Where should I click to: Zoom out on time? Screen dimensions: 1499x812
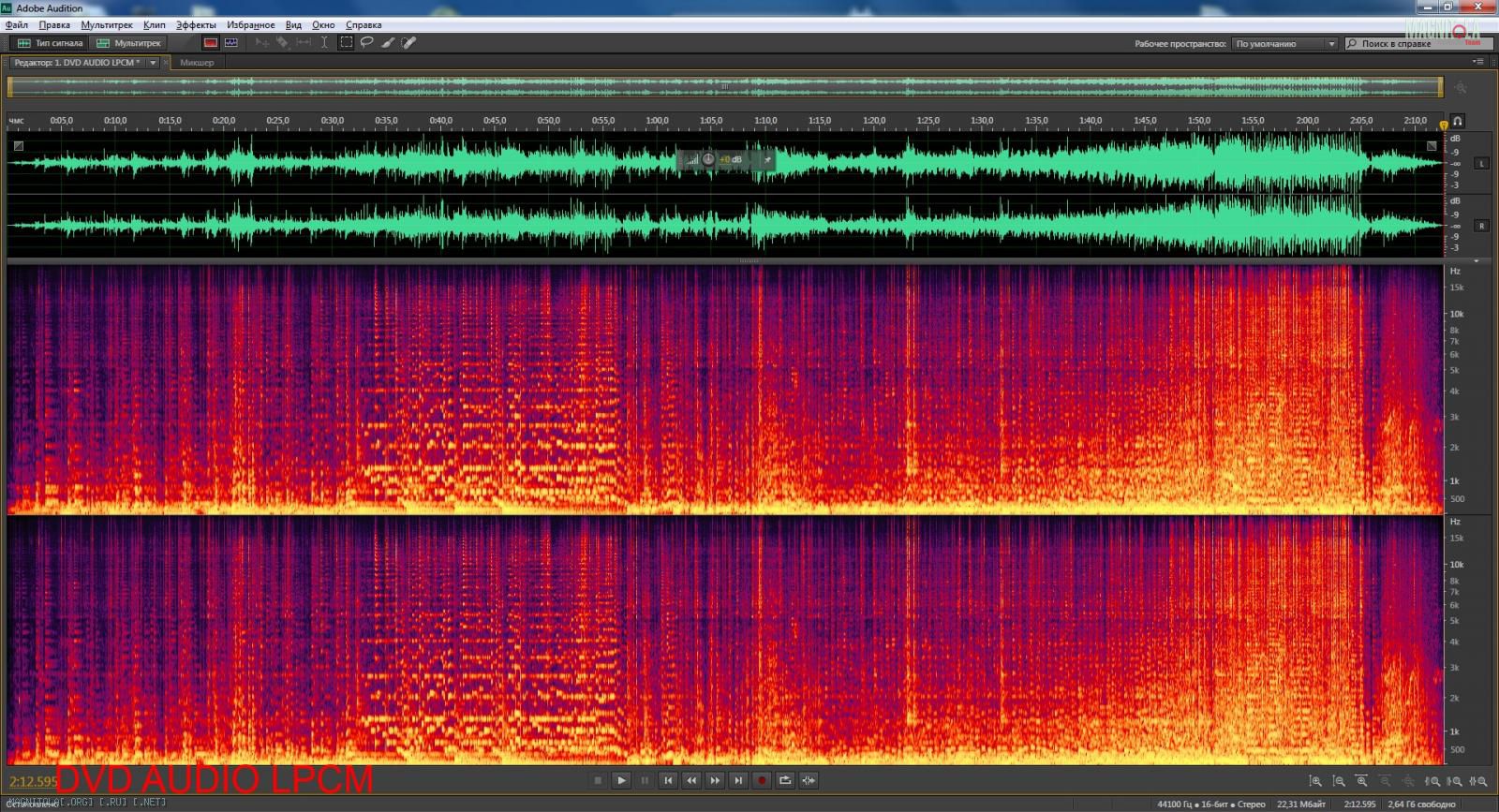click(1386, 781)
